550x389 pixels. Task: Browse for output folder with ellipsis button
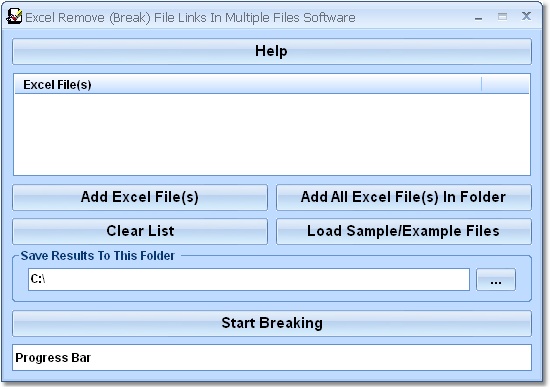[x=496, y=280]
